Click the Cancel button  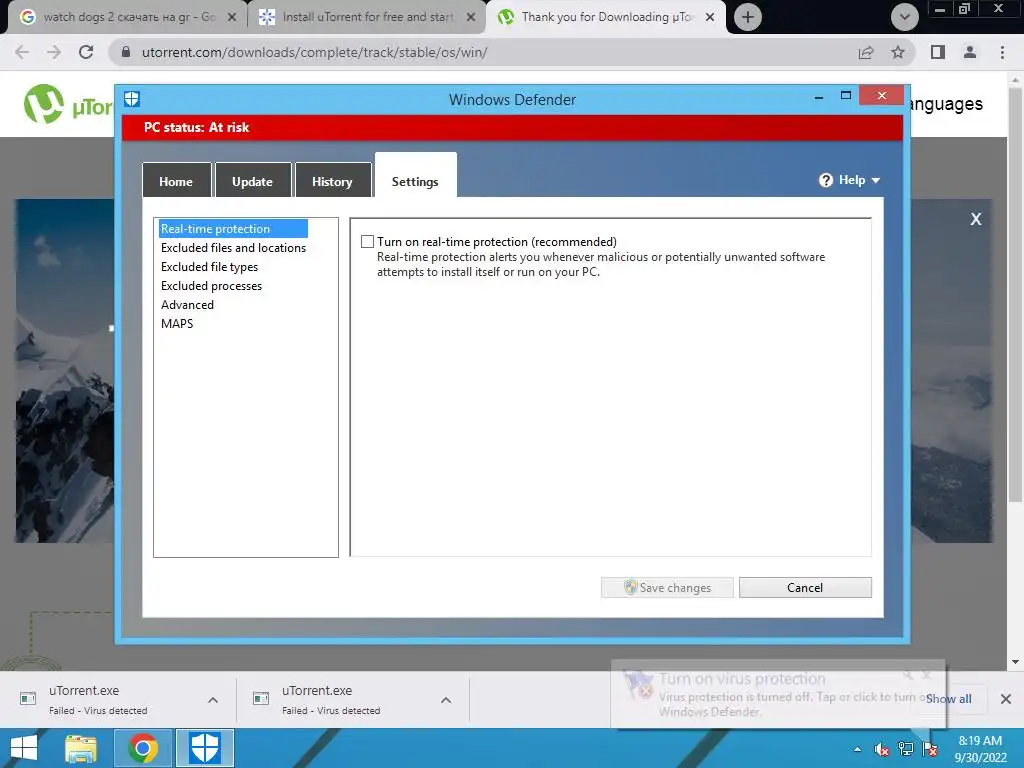click(805, 587)
